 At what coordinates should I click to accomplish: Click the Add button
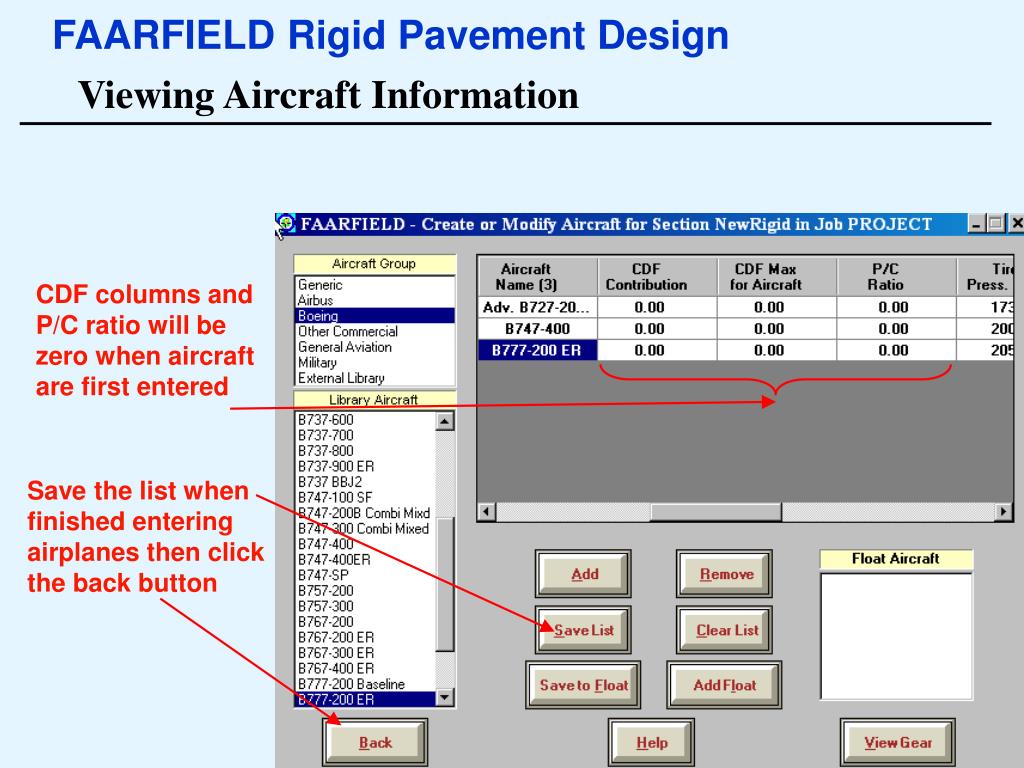pos(583,574)
